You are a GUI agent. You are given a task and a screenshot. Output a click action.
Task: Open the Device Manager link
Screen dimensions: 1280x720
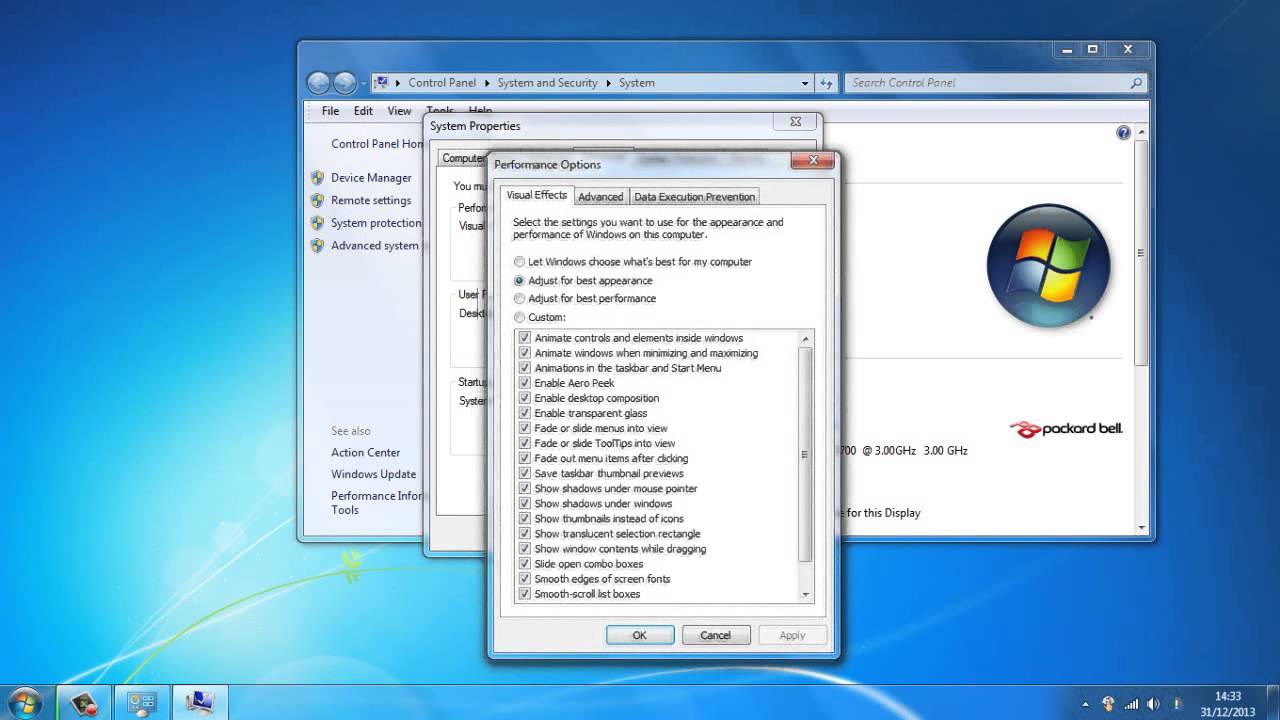click(x=371, y=178)
